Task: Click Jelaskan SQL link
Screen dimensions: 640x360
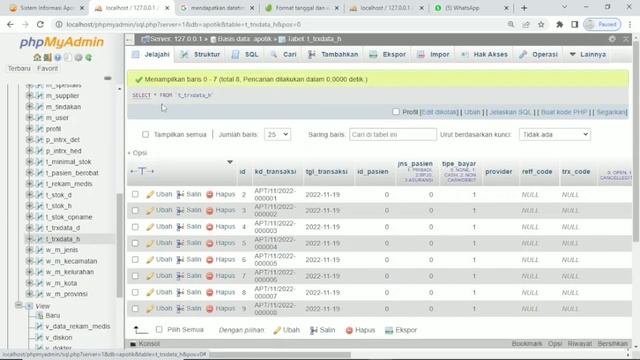Action: (x=510, y=112)
